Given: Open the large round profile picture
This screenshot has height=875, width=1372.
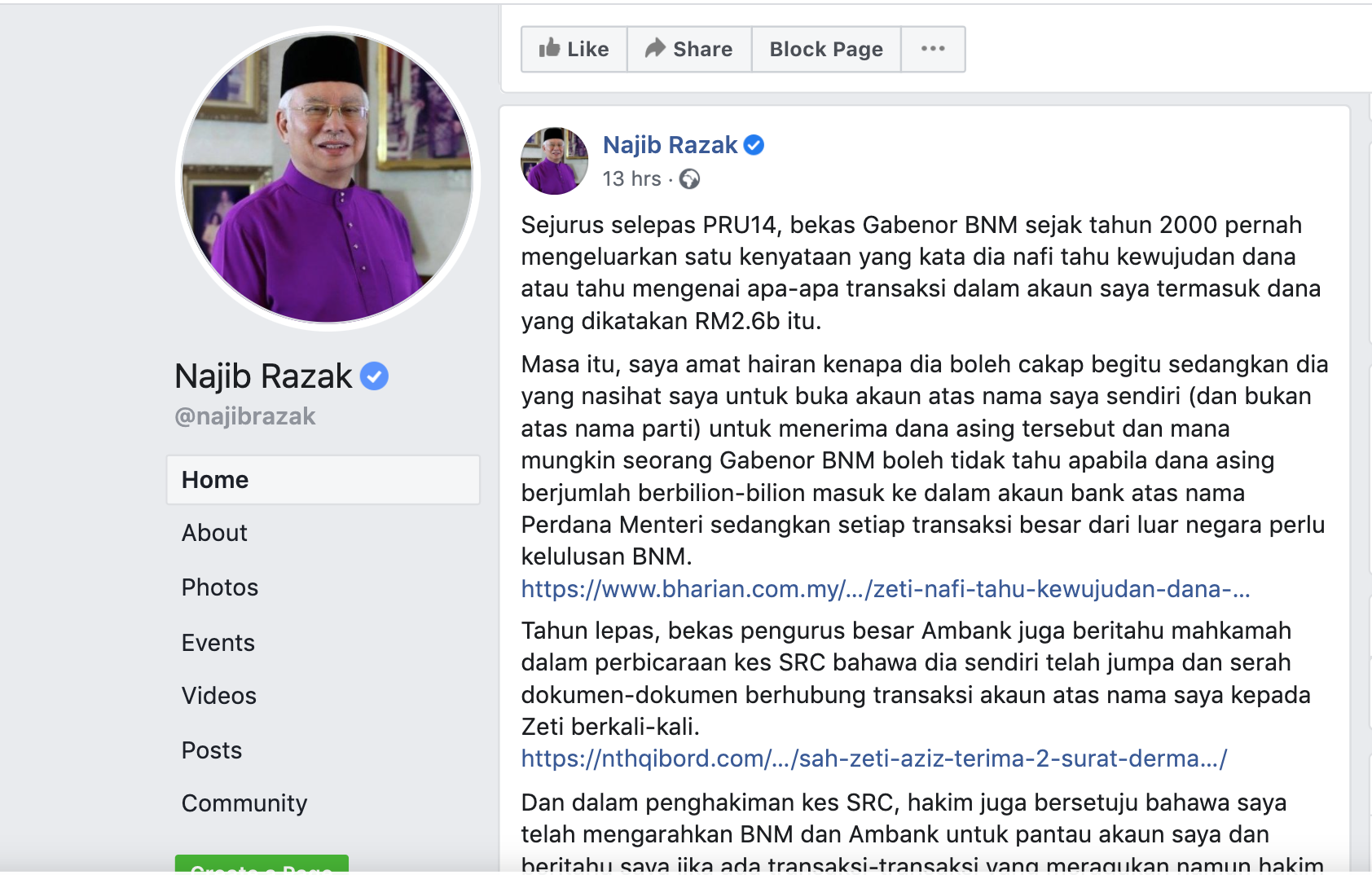Looking at the screenshot, I should click(328, 178).
